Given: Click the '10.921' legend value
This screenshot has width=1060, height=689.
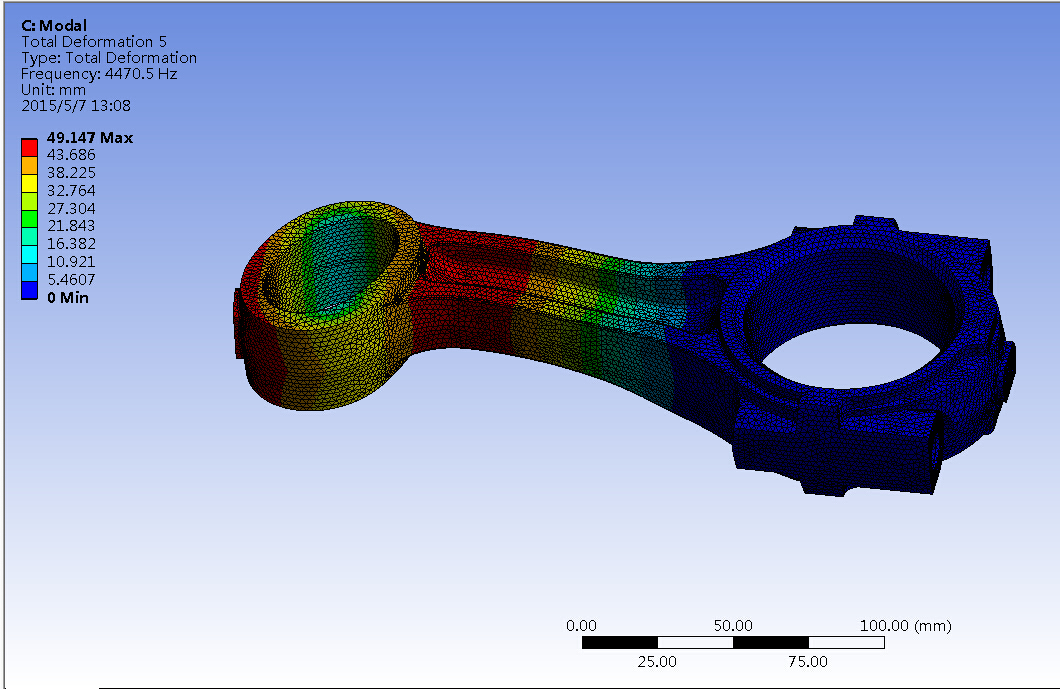Looking at the screenshot, I should click(x=71, y=262).
